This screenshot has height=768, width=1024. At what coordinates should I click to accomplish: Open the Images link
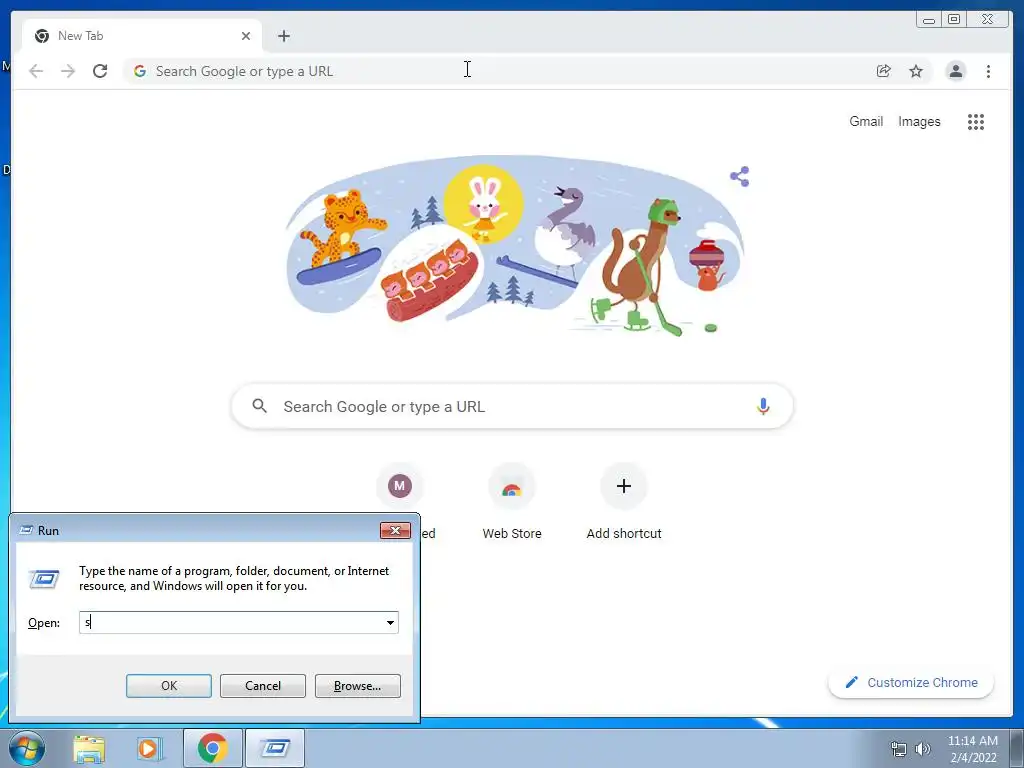pos(919,121)
